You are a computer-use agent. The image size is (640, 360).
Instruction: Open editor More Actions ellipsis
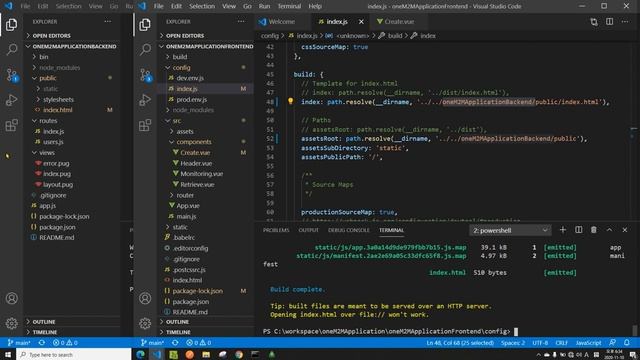pyautogui.click(x=625, y=22)
